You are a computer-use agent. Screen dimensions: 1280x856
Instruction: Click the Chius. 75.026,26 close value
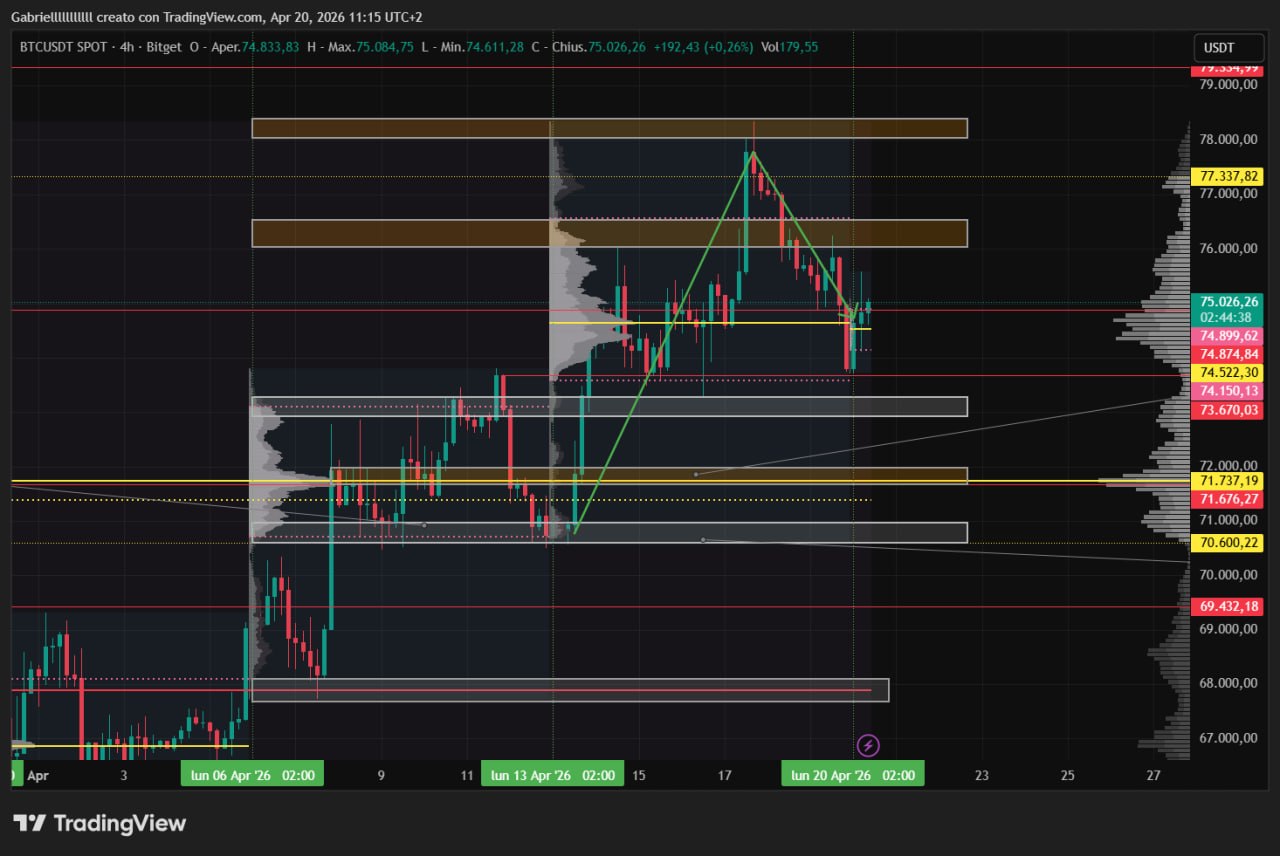point(590,46)
